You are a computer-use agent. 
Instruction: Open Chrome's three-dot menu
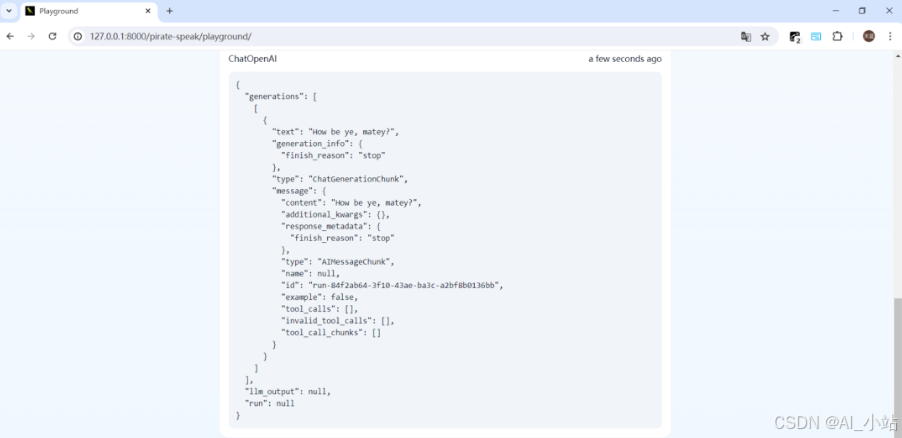(x=890, y=36)
